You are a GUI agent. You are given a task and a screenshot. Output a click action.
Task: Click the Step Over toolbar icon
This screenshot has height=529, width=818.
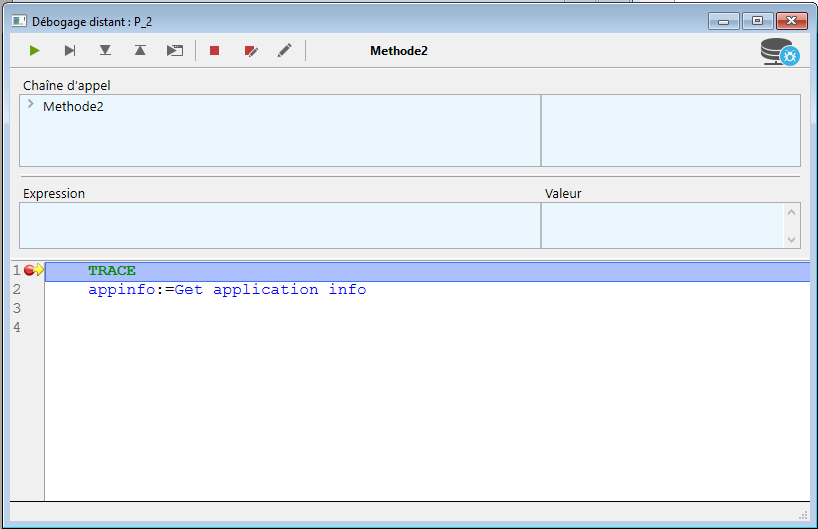[70, 50]
